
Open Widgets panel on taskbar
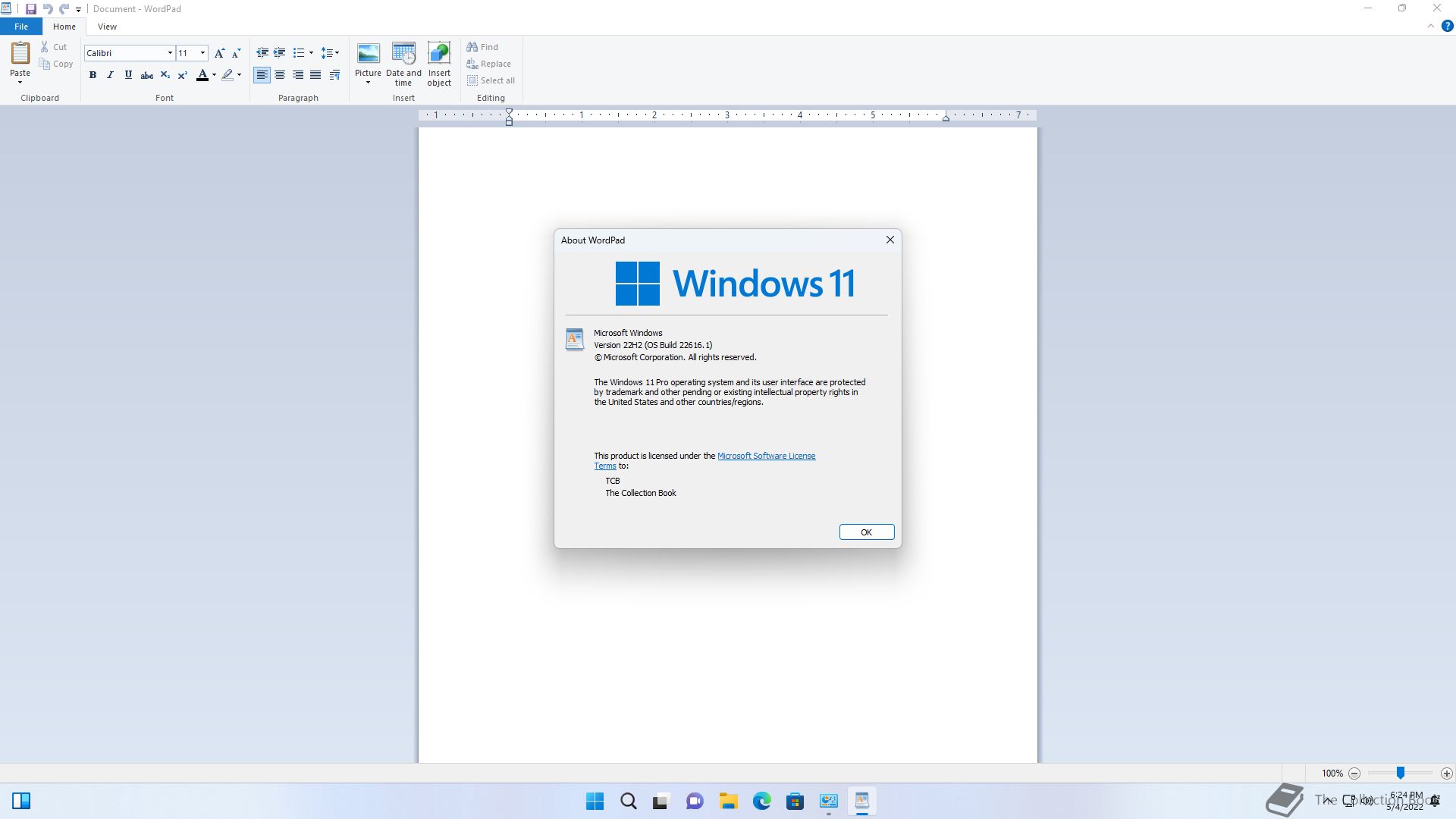click(x=21, y=801)
